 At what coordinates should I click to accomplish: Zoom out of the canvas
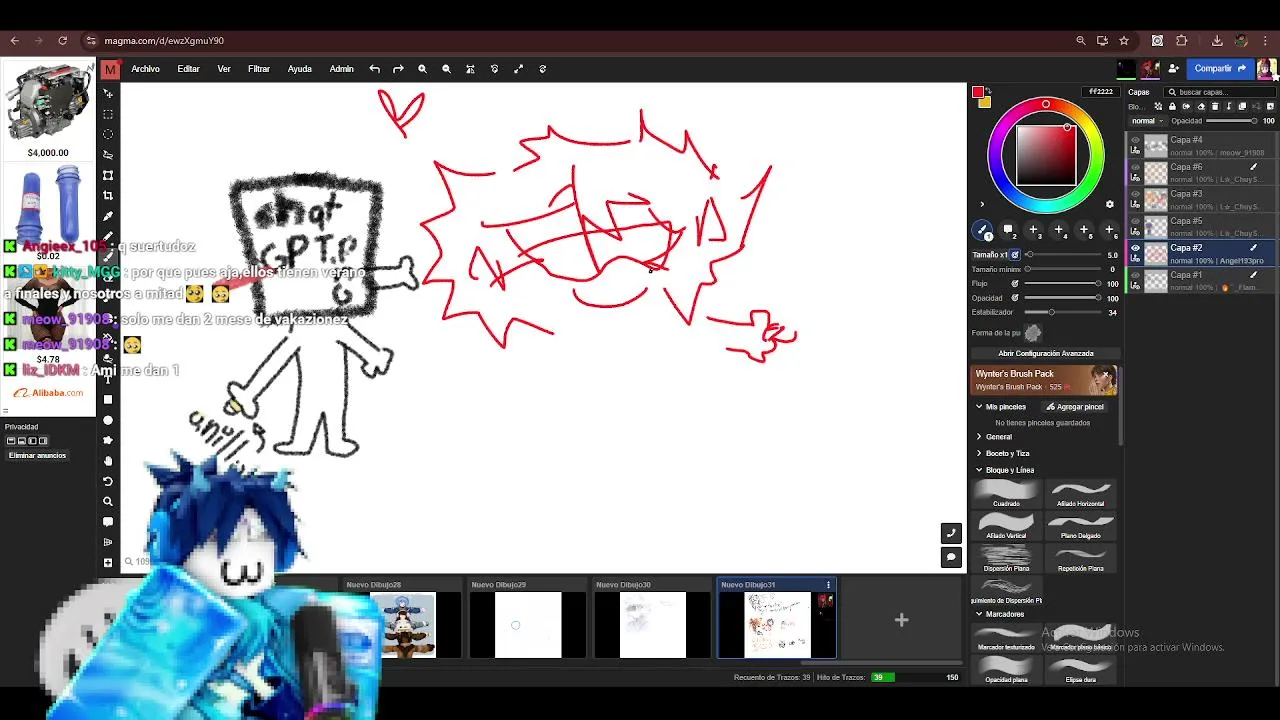click(x=446, y=69)
